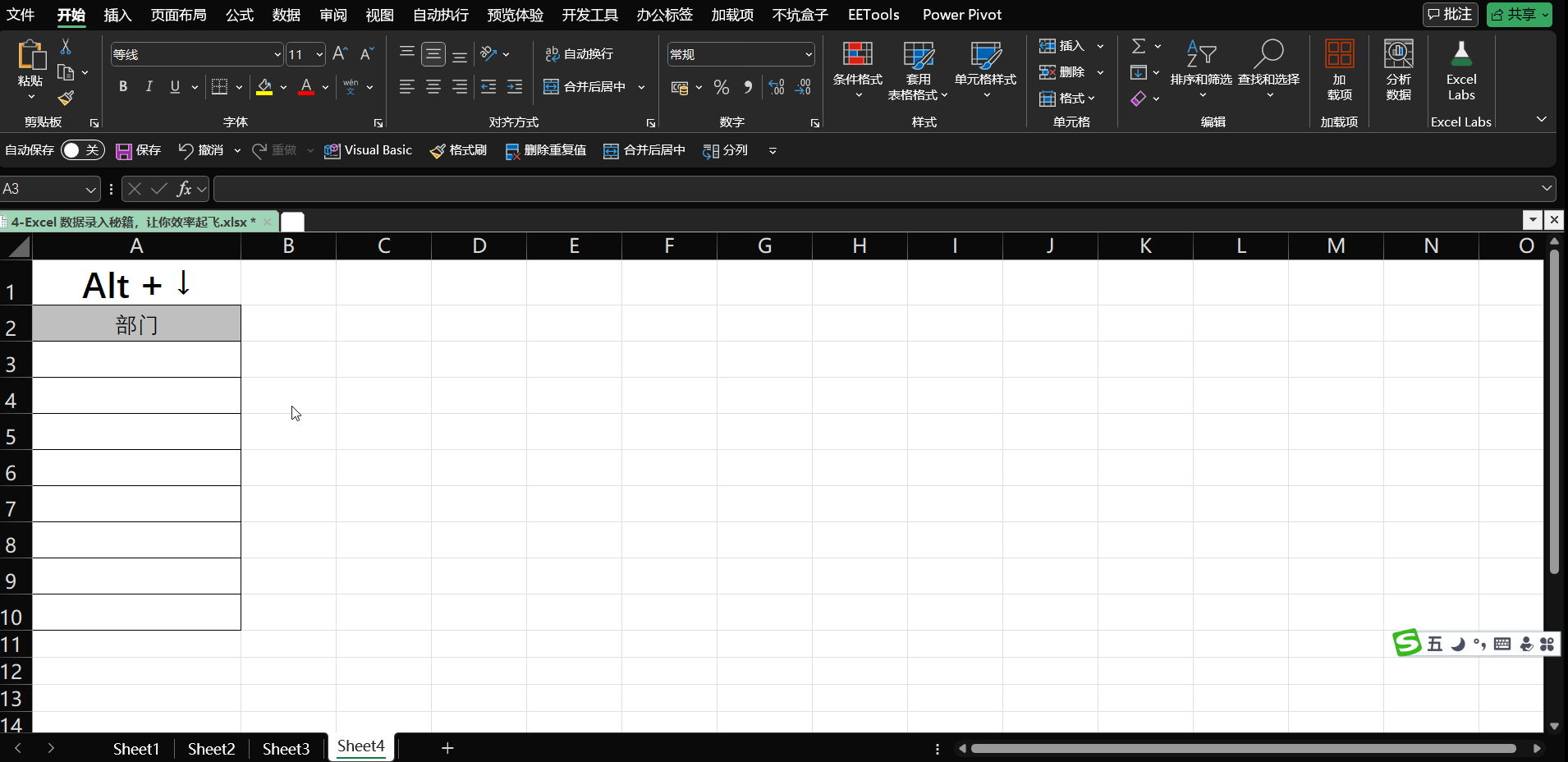
Task: Apply comma style number format
Action: (748, 87)
